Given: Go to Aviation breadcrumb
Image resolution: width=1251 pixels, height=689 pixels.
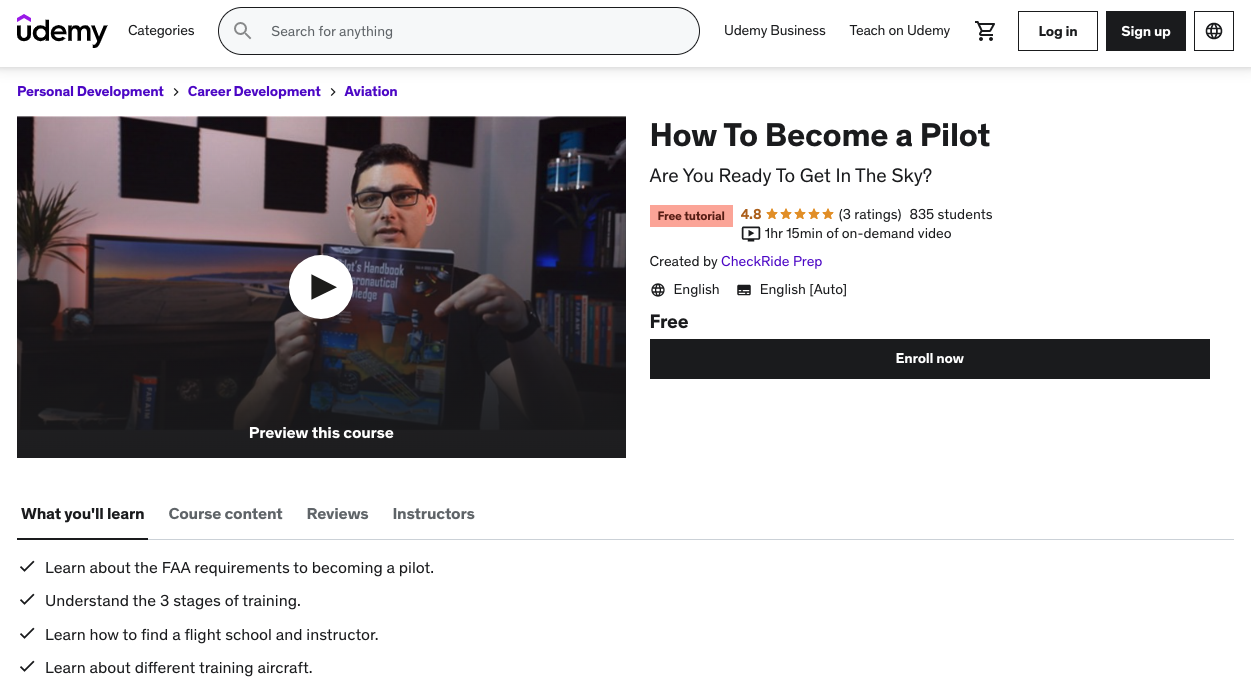Looking at the screenshot, I should point(371,91).
